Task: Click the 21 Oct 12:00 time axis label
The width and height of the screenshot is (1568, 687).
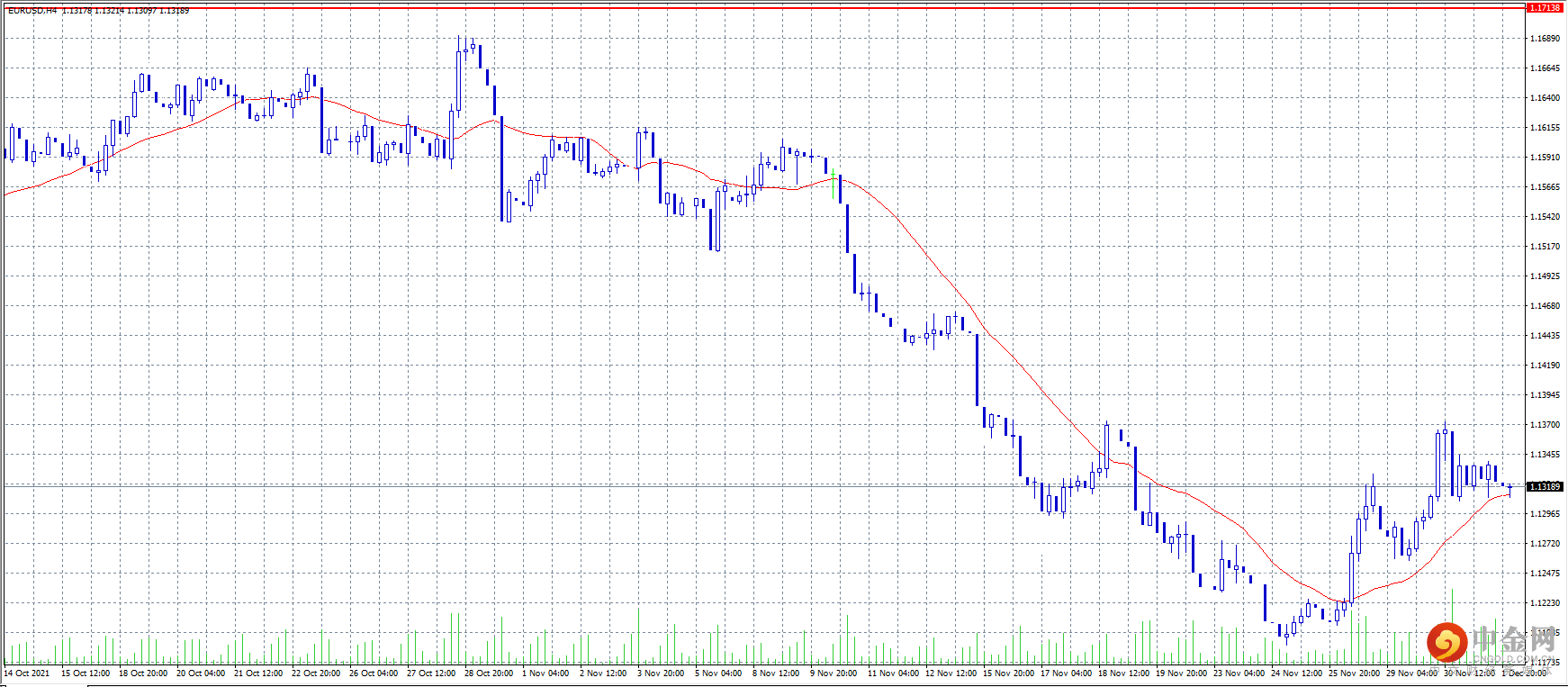Action: 258,673
